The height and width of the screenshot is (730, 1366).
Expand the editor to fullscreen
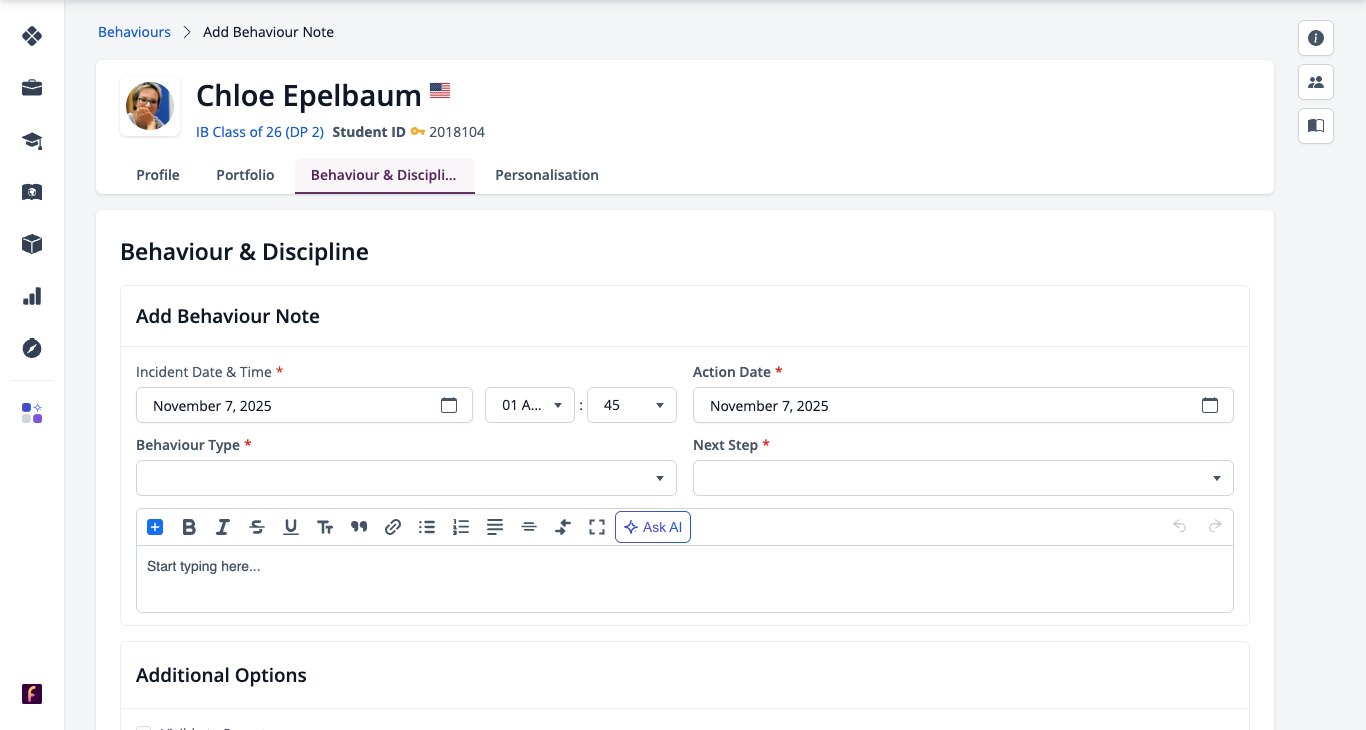597,527
